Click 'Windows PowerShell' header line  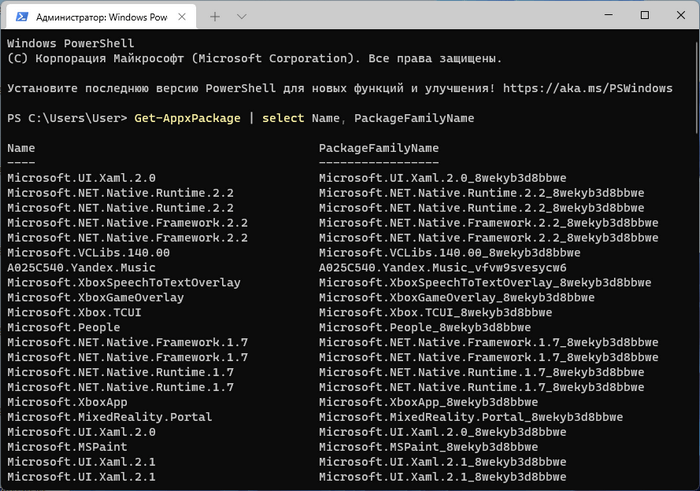coord(71,44)
